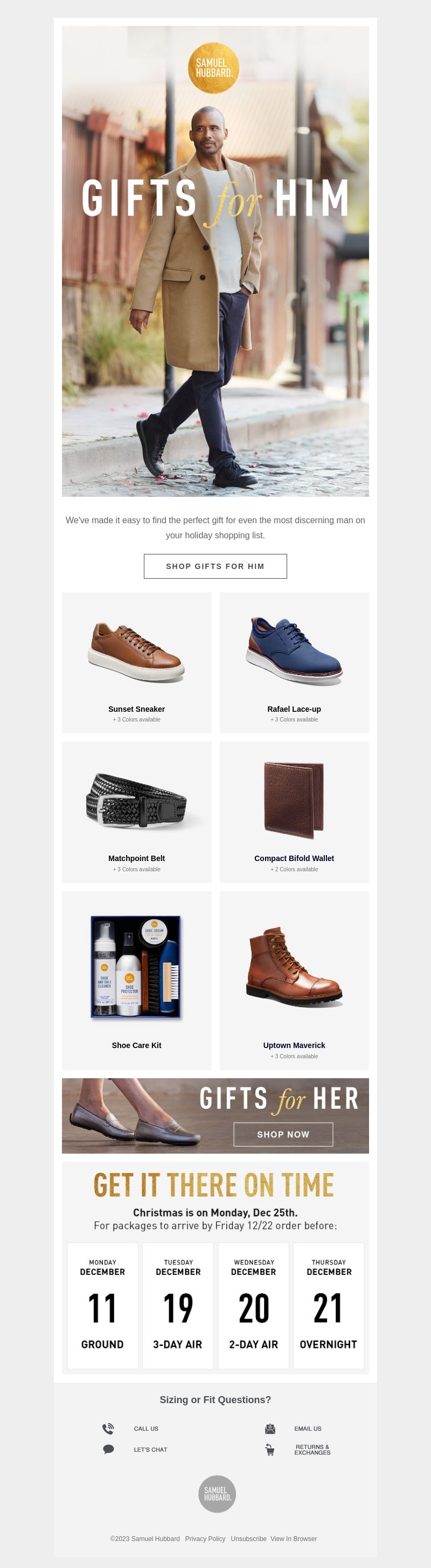The height and width of the screenshot is (1568, 431).
Task: Click the December 21 Overnight shipping card
Action: 329,1306
